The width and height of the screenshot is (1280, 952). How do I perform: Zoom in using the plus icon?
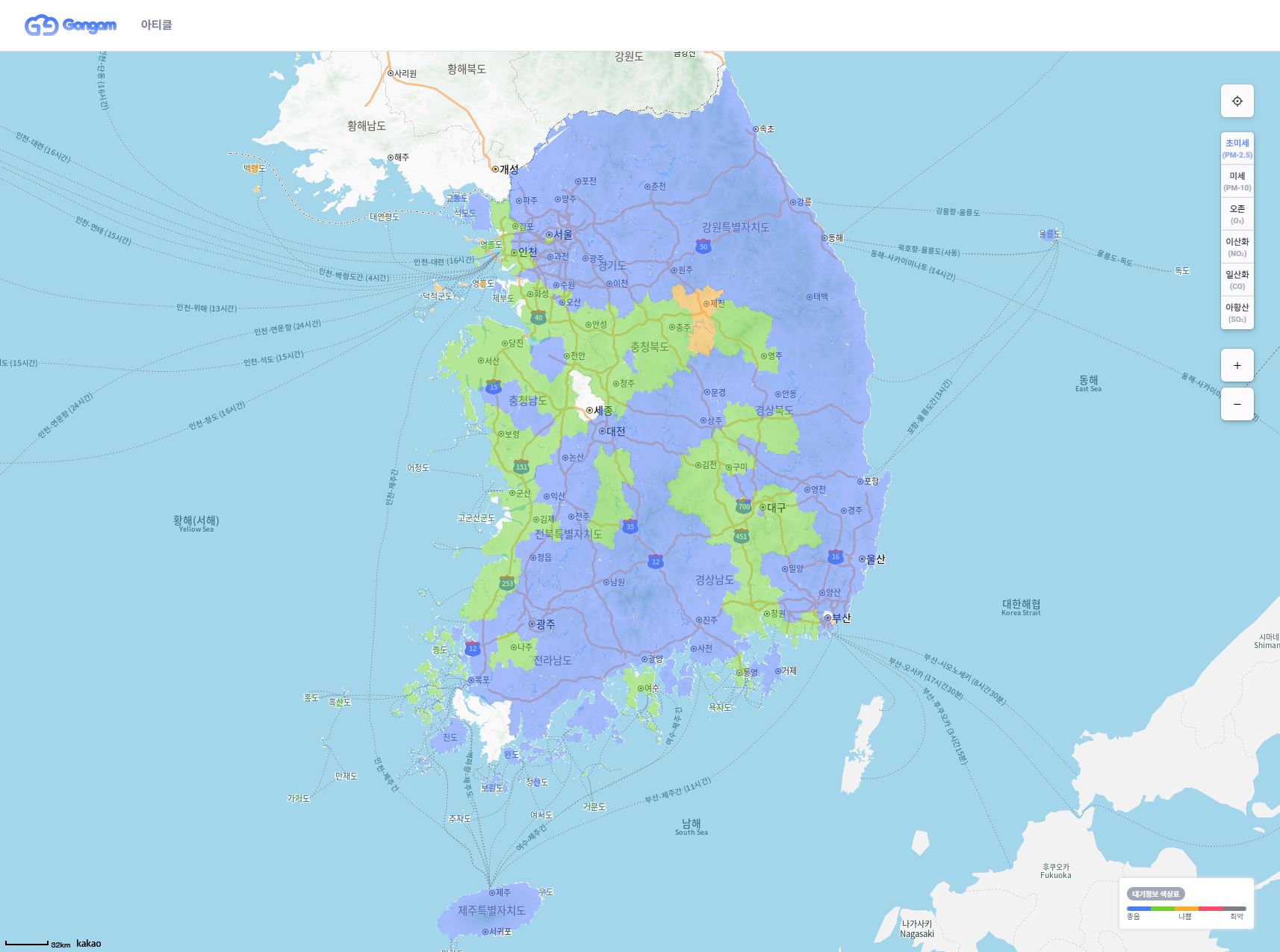1237,365
